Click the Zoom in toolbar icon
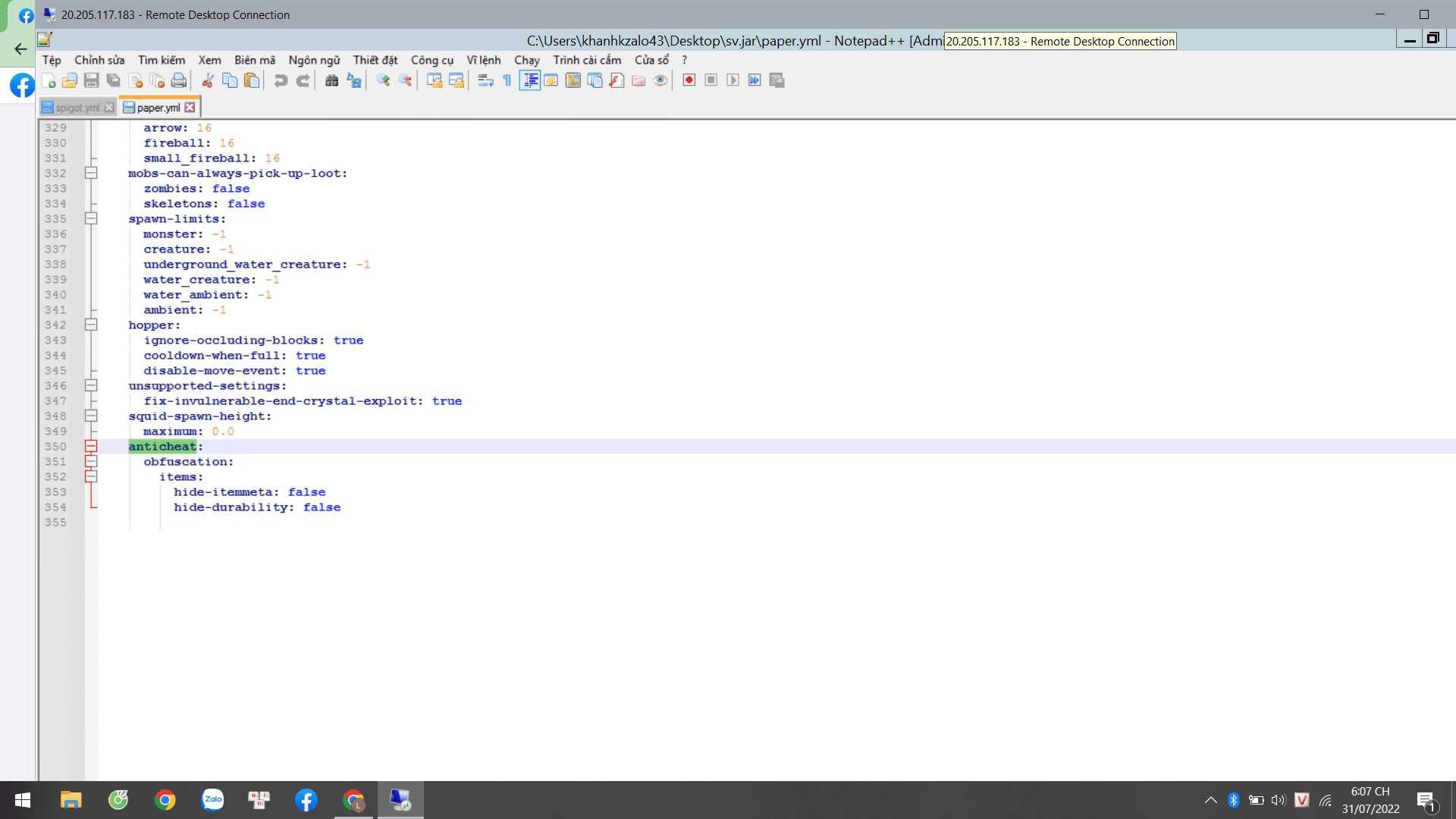Screen dimensions: 1456x819 (x=383, y=80)
